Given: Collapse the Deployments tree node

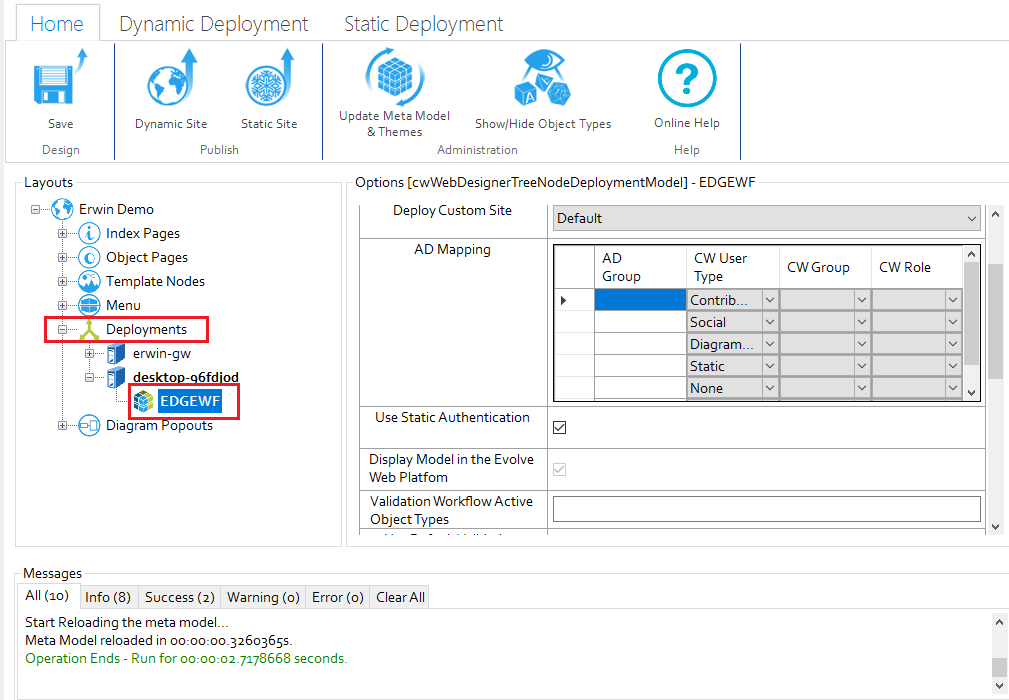Looking at the screenshot, I should click(x=63, y=329).
